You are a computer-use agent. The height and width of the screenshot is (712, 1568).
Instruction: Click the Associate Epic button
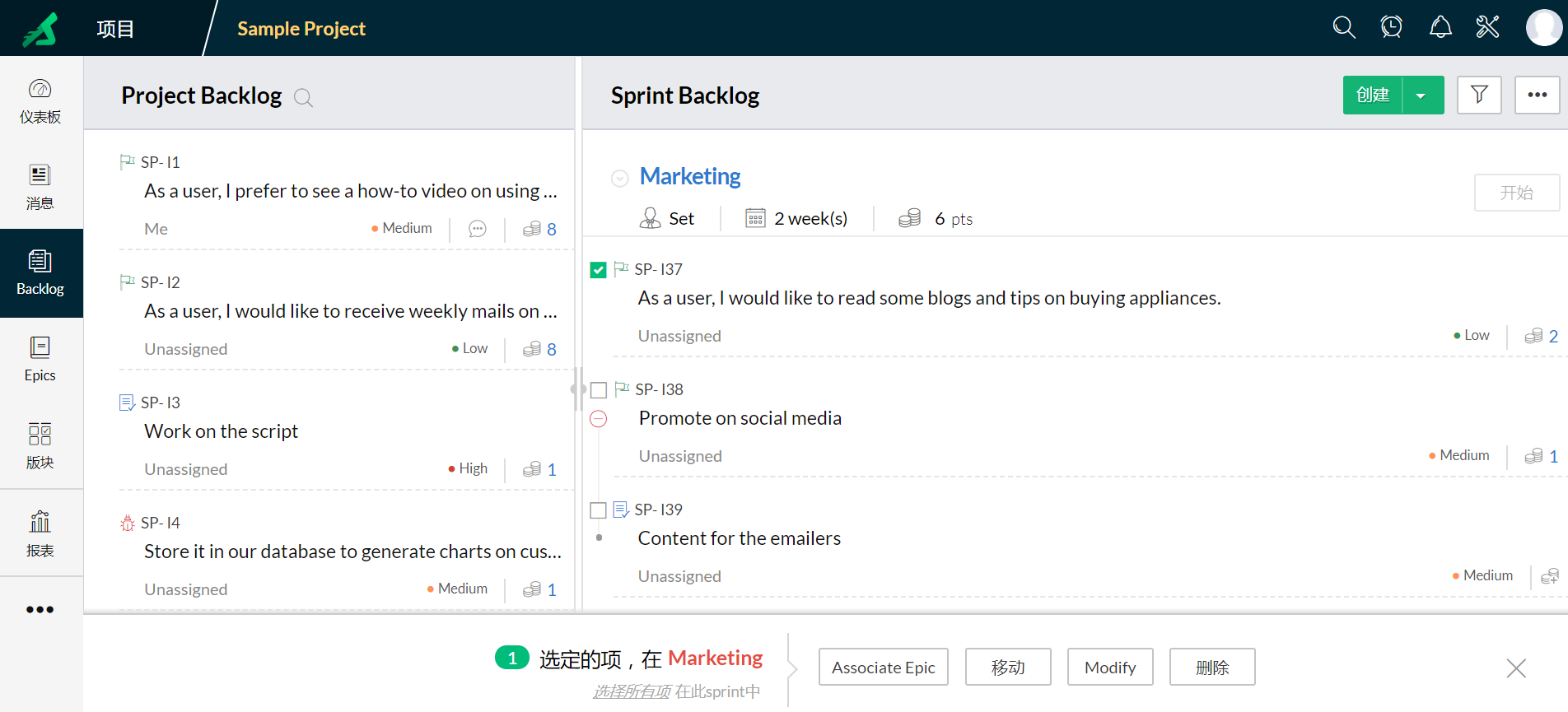pyautogui.click(x=883, y=667)
